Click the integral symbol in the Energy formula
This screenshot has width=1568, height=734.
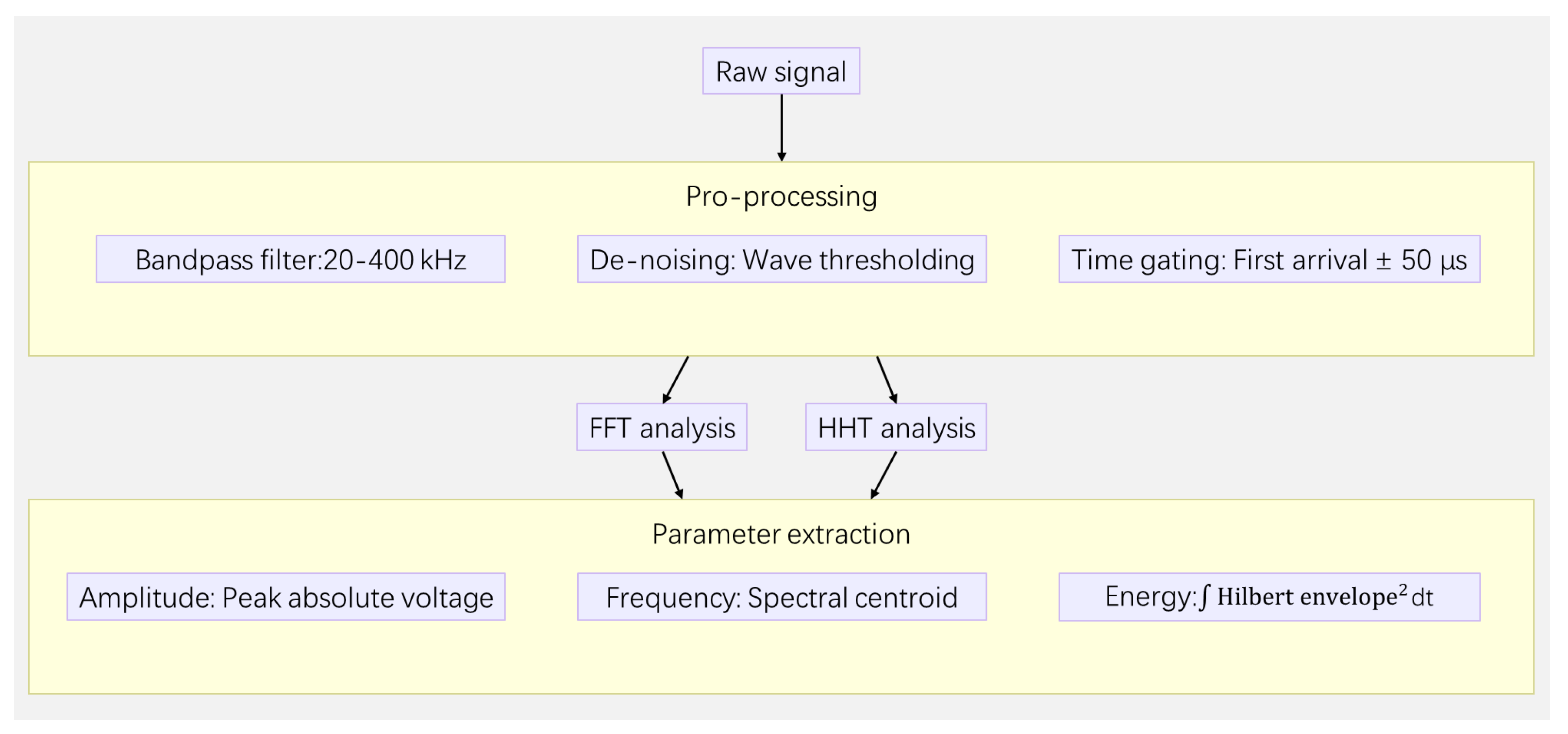(x=1204, y=597)
